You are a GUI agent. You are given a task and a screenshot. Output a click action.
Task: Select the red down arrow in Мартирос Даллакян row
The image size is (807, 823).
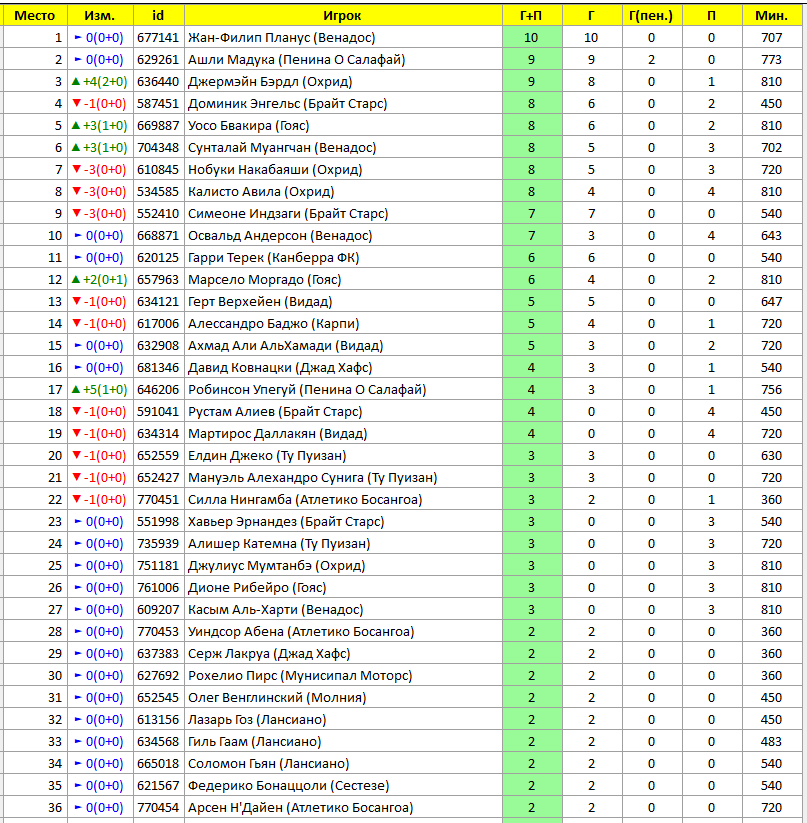tap(77, 433)
